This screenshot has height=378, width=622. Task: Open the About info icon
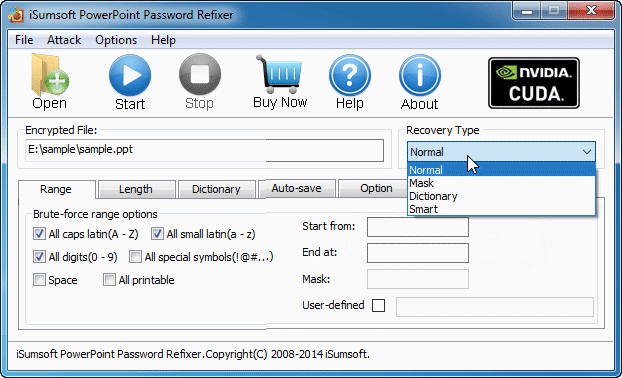[x=420, y=75]
